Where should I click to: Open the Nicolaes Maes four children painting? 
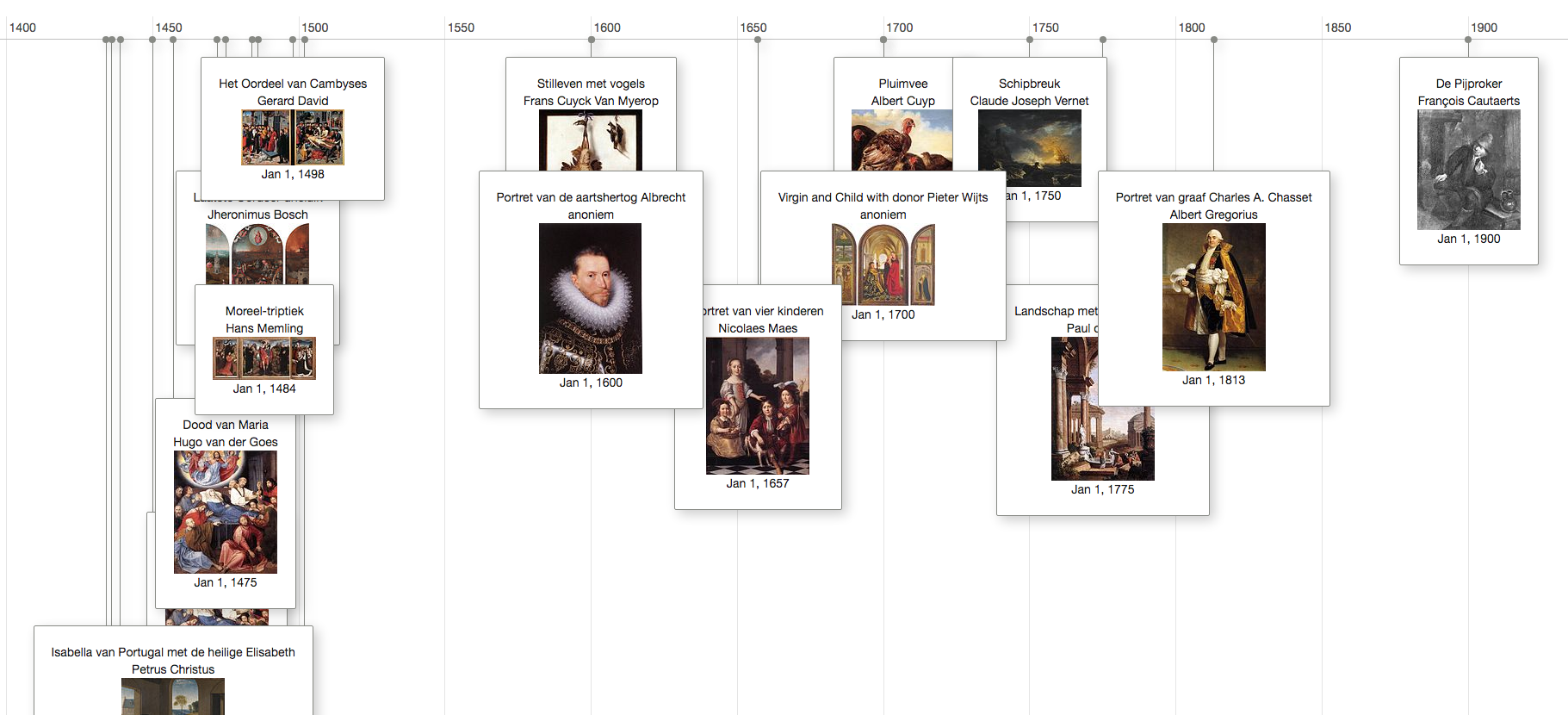point(758,406)
